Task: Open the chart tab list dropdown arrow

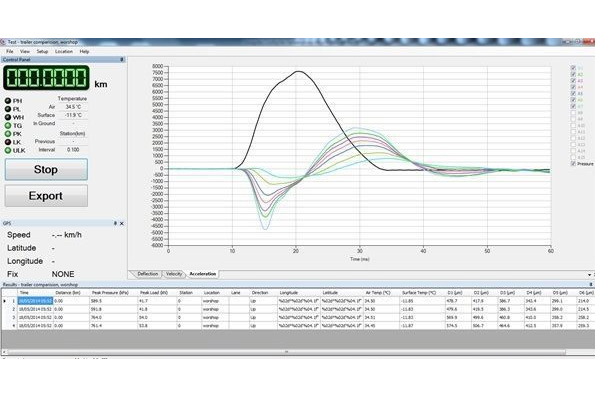Action: coord(589,274)
